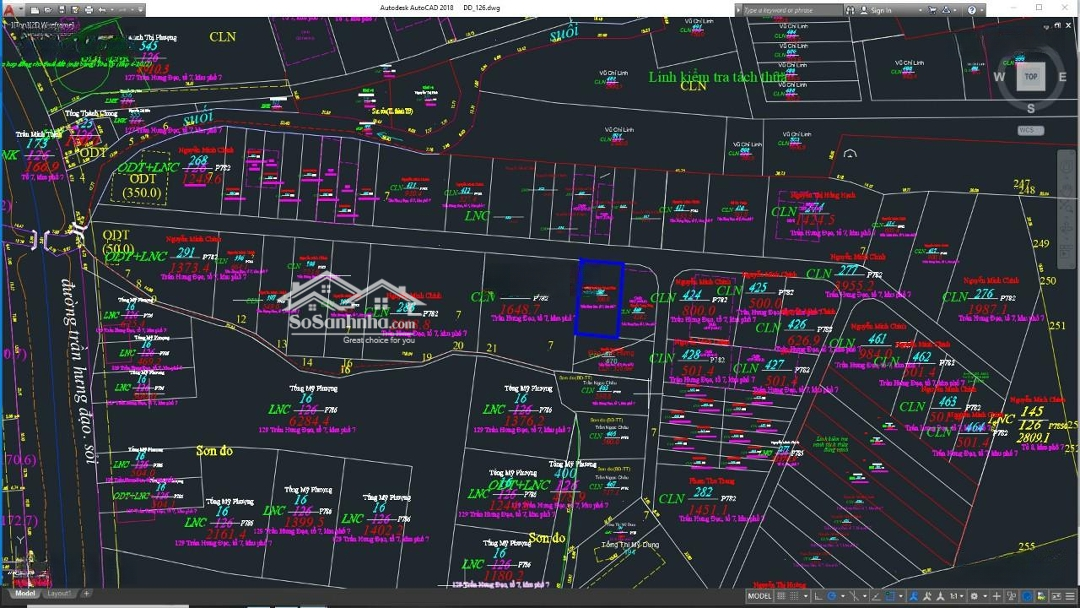Switch to the Layout1 tab

(x=60, y=594)
